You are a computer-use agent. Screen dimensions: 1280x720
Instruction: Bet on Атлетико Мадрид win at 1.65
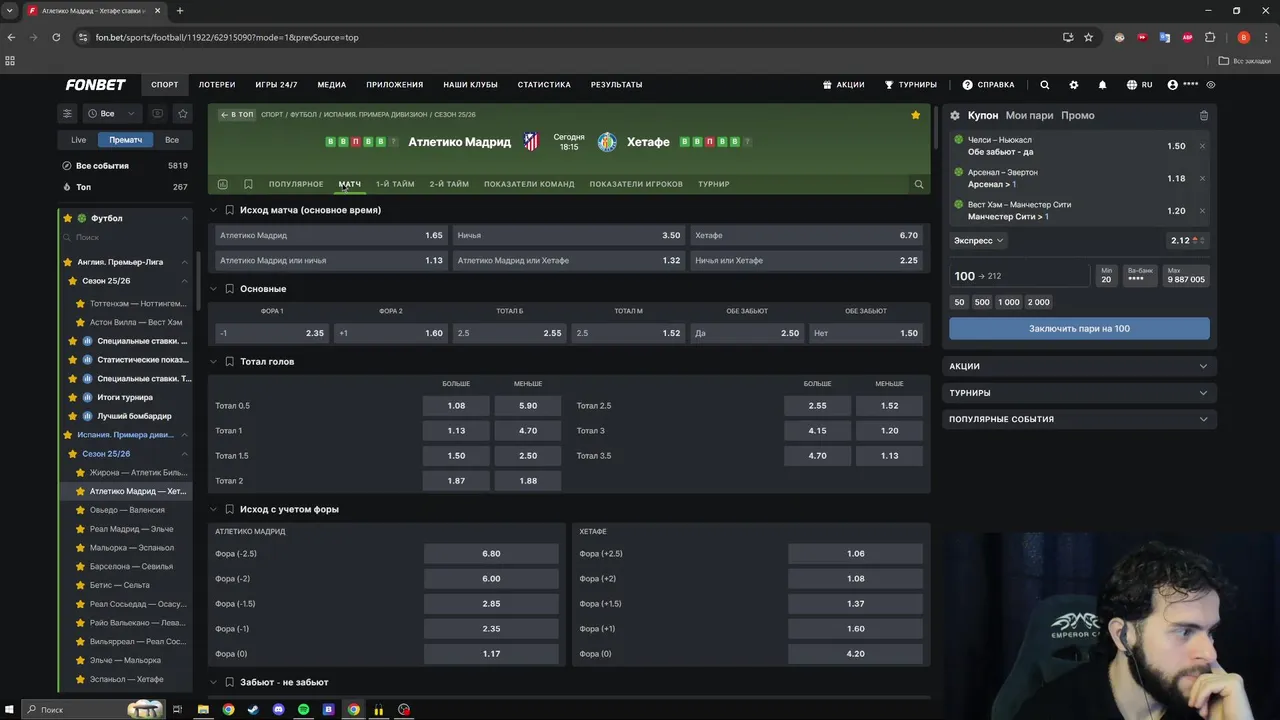click(x=331, y=235)
